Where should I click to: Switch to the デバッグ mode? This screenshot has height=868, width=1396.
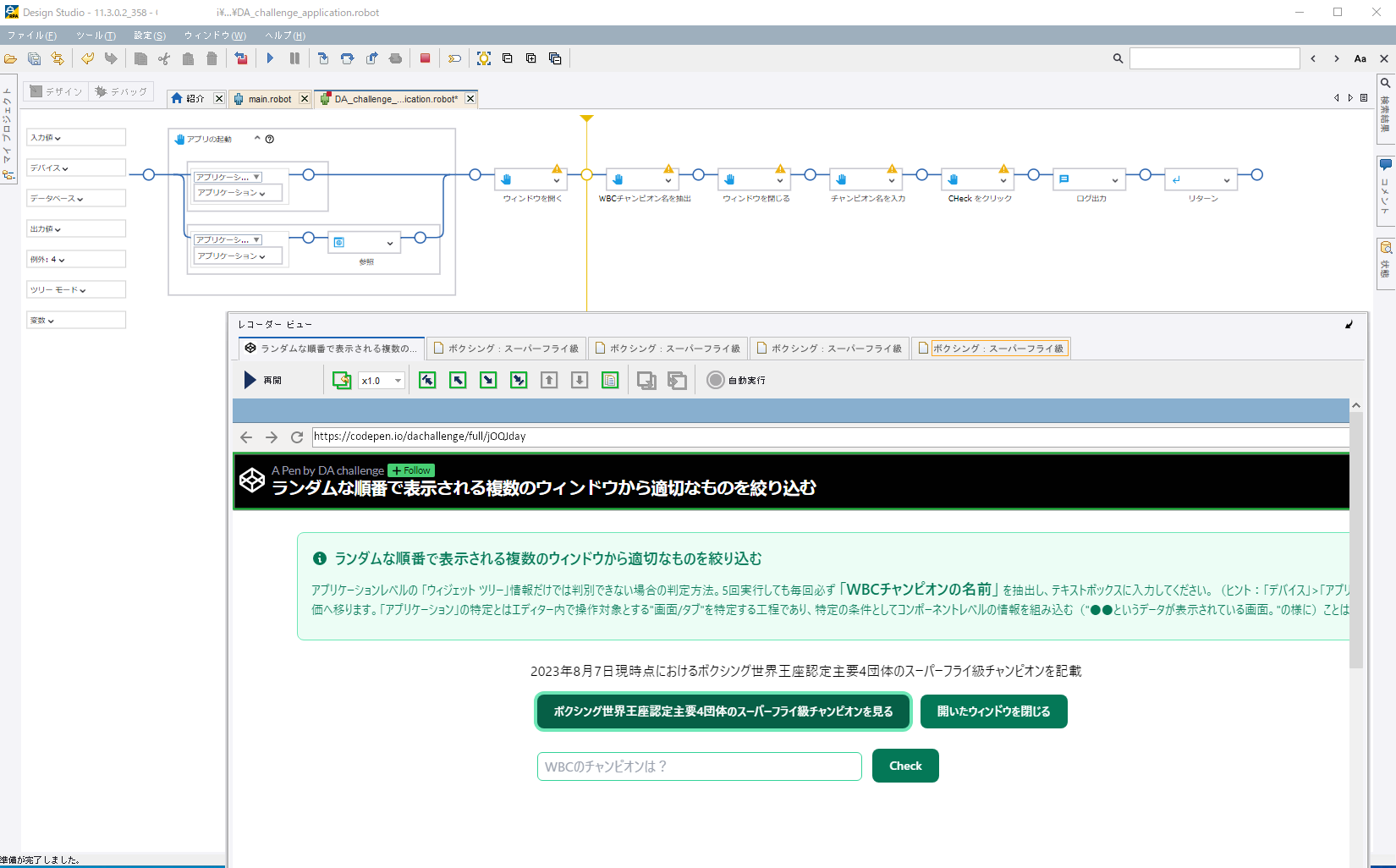tap(121, 91)
